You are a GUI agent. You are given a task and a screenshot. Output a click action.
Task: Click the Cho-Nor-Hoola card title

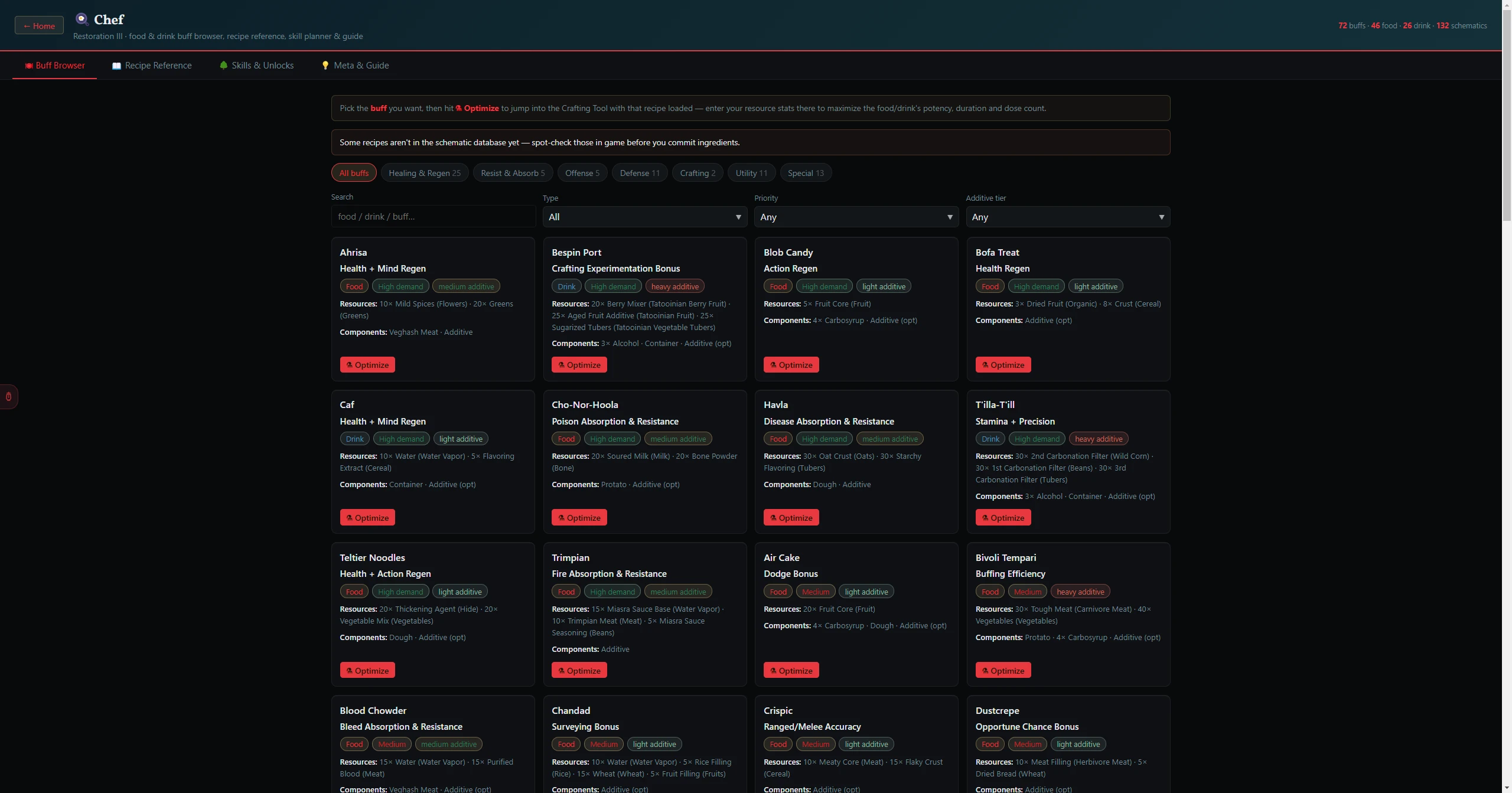coord(585,404)
